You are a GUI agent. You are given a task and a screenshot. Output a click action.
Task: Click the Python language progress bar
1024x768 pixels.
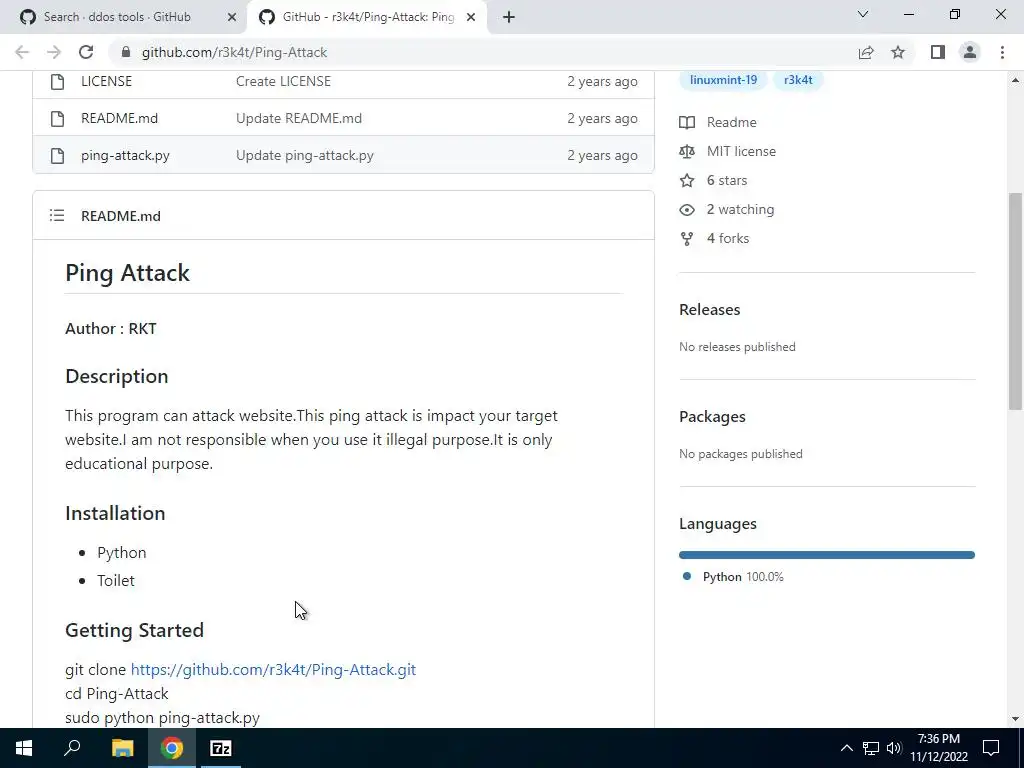827,555
